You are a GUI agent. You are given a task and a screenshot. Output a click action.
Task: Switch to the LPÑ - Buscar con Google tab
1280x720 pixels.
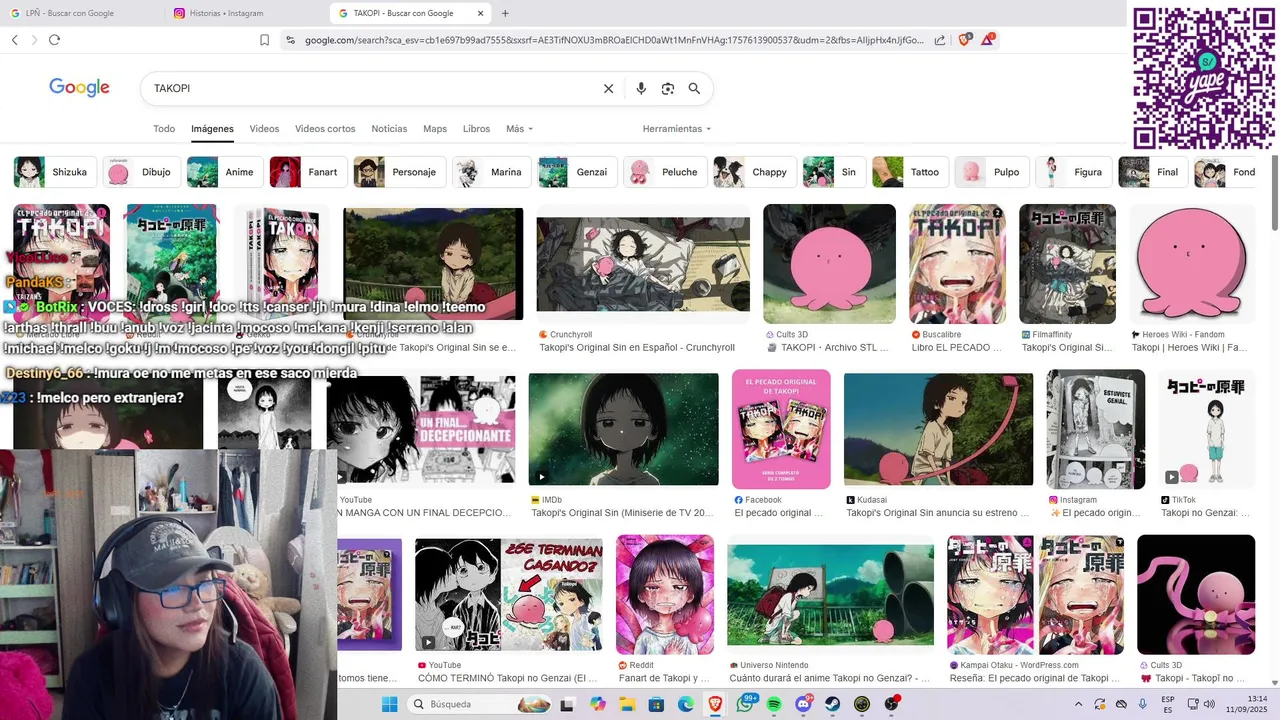click(x=80, y=13)
